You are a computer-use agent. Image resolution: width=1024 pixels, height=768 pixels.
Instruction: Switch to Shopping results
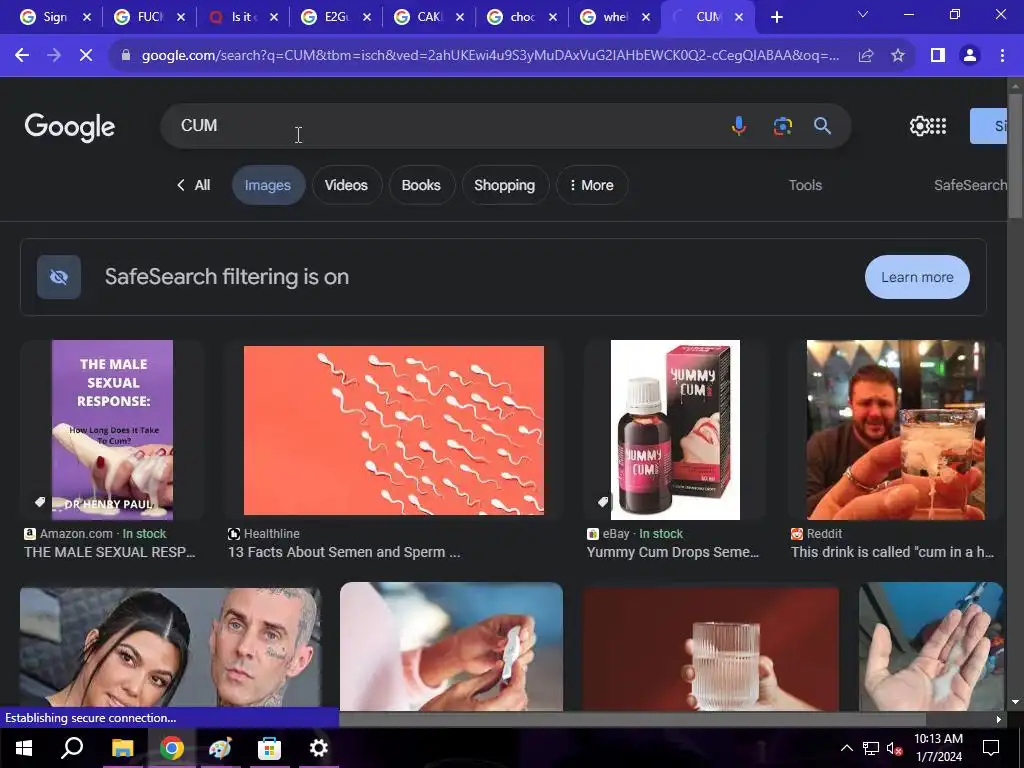click(505, 185)
